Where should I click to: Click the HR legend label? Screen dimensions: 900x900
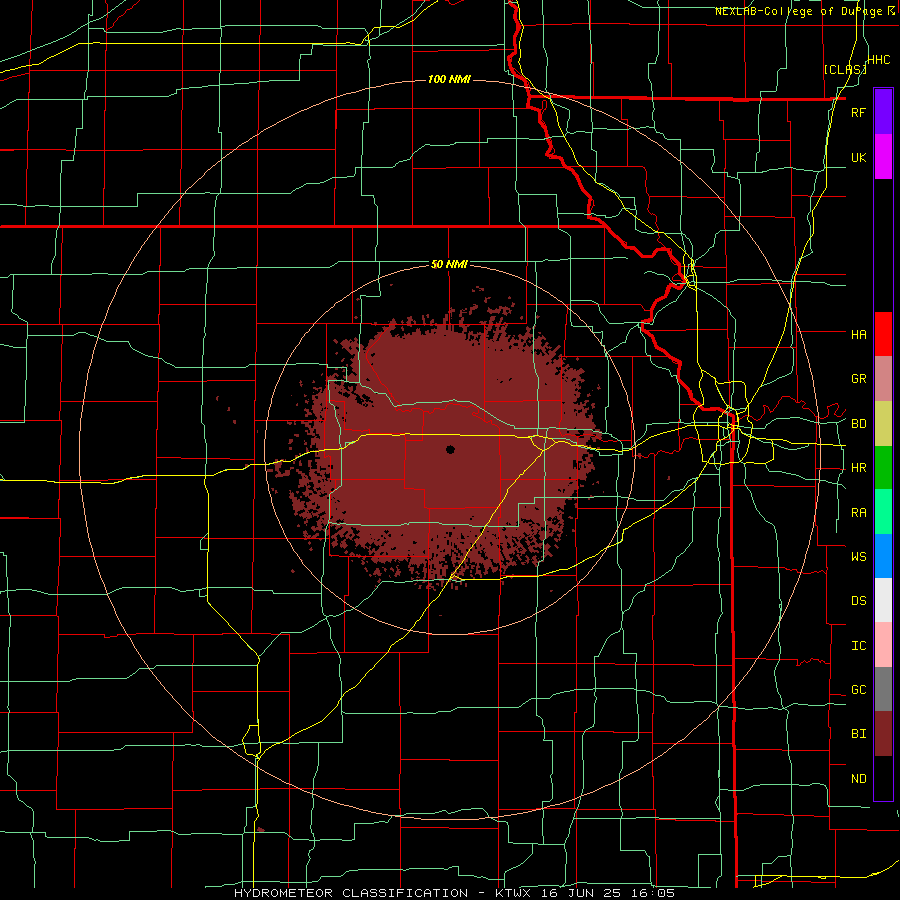(x=858, y=468)
